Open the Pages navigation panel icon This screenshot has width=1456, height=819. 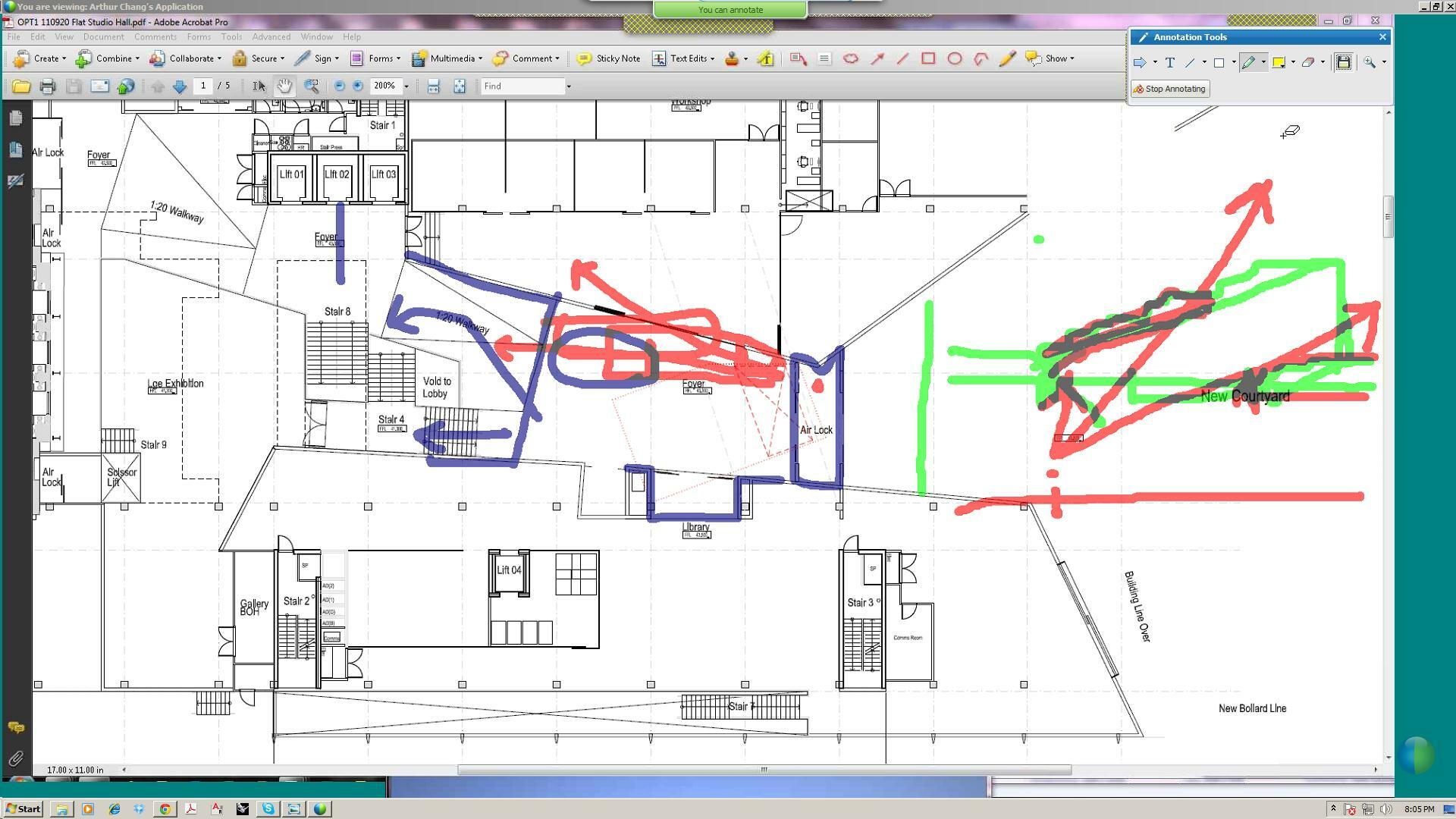[15, 118]
